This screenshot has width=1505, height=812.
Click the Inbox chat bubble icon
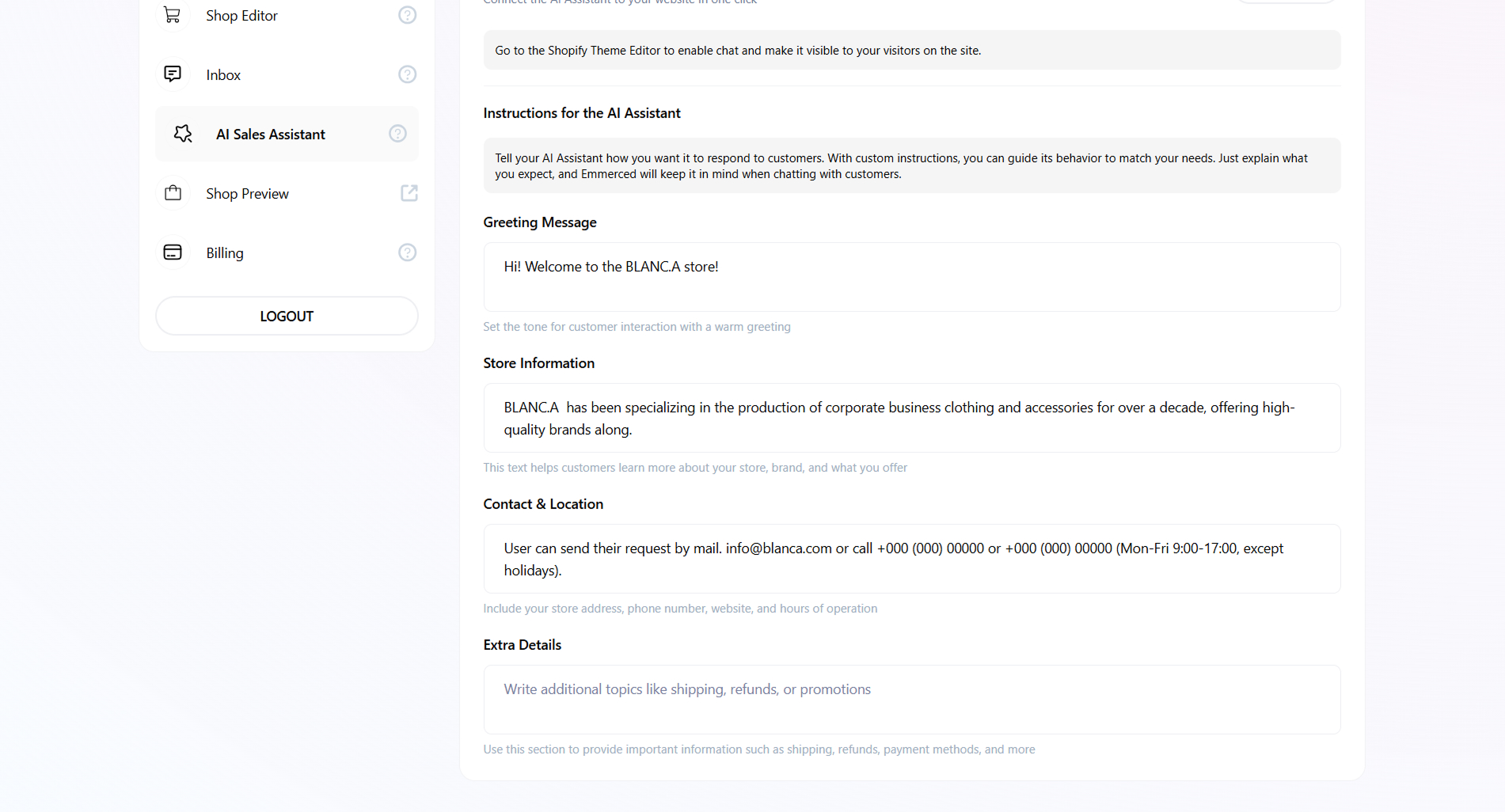[172, 74]
